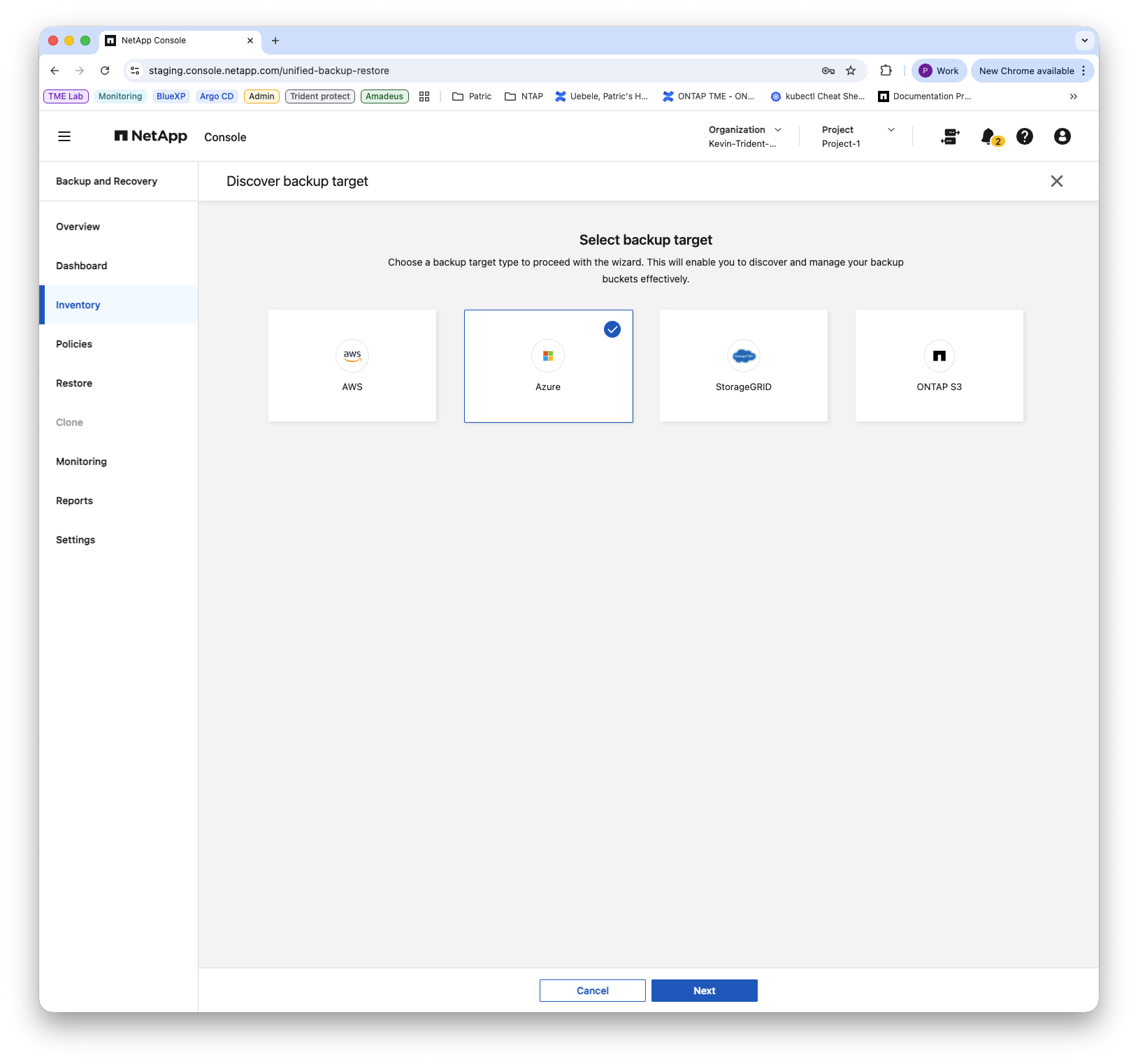Select the AWS backup target card
The height and width of the screenshot is (1064, 1138).
[x=352, y=366]
